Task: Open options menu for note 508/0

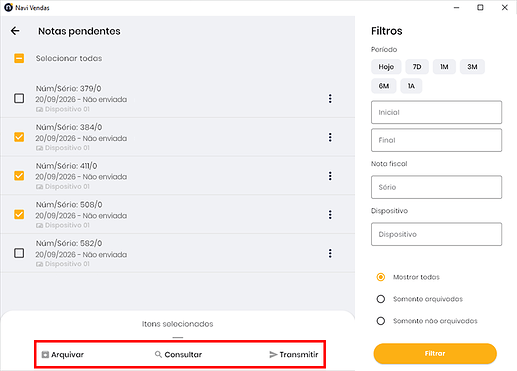Action: tap(330, 215)
